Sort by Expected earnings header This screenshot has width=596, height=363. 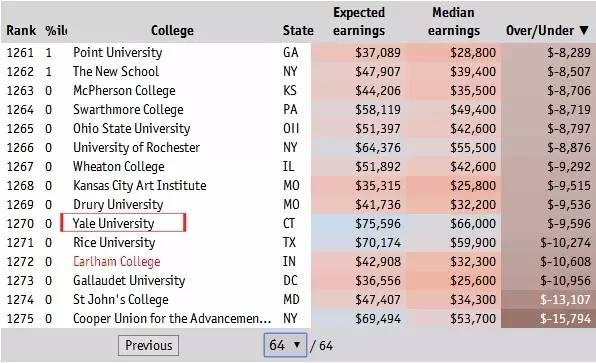[x=359, y=22]
